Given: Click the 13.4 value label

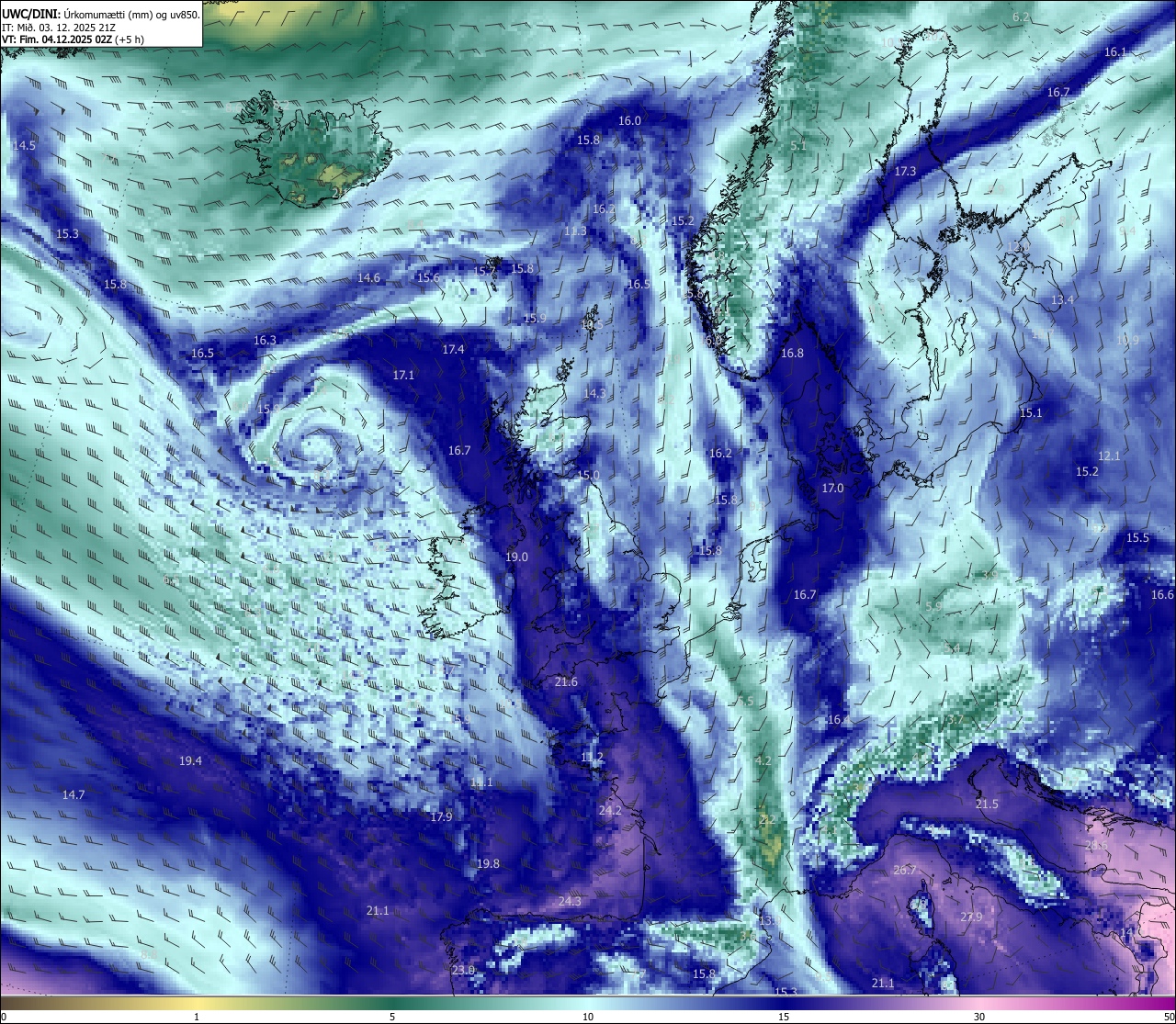Looking at the screenshot, I should coord(1062,299).
